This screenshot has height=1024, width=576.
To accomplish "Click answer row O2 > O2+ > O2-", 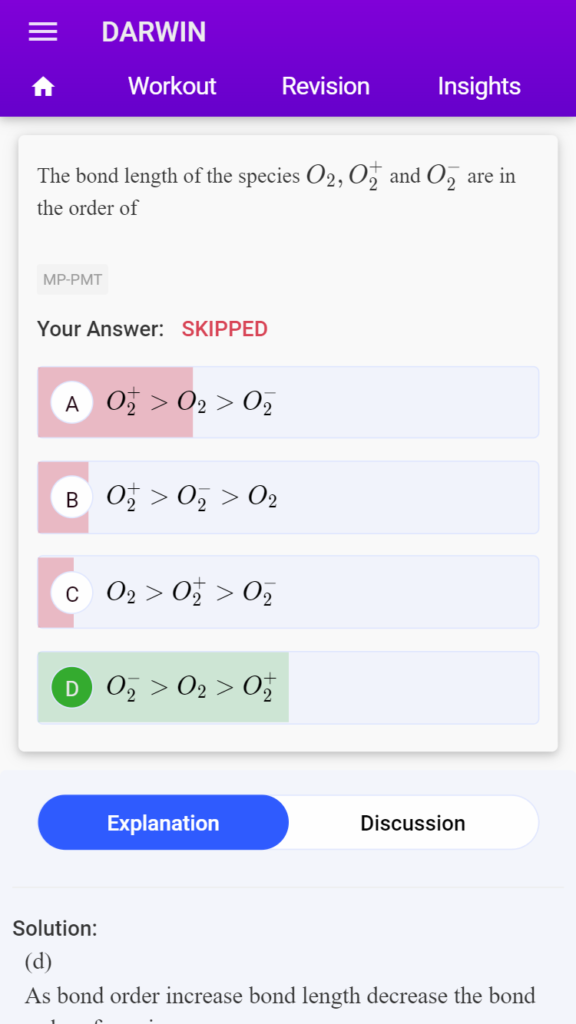I will tap(288, 592).
